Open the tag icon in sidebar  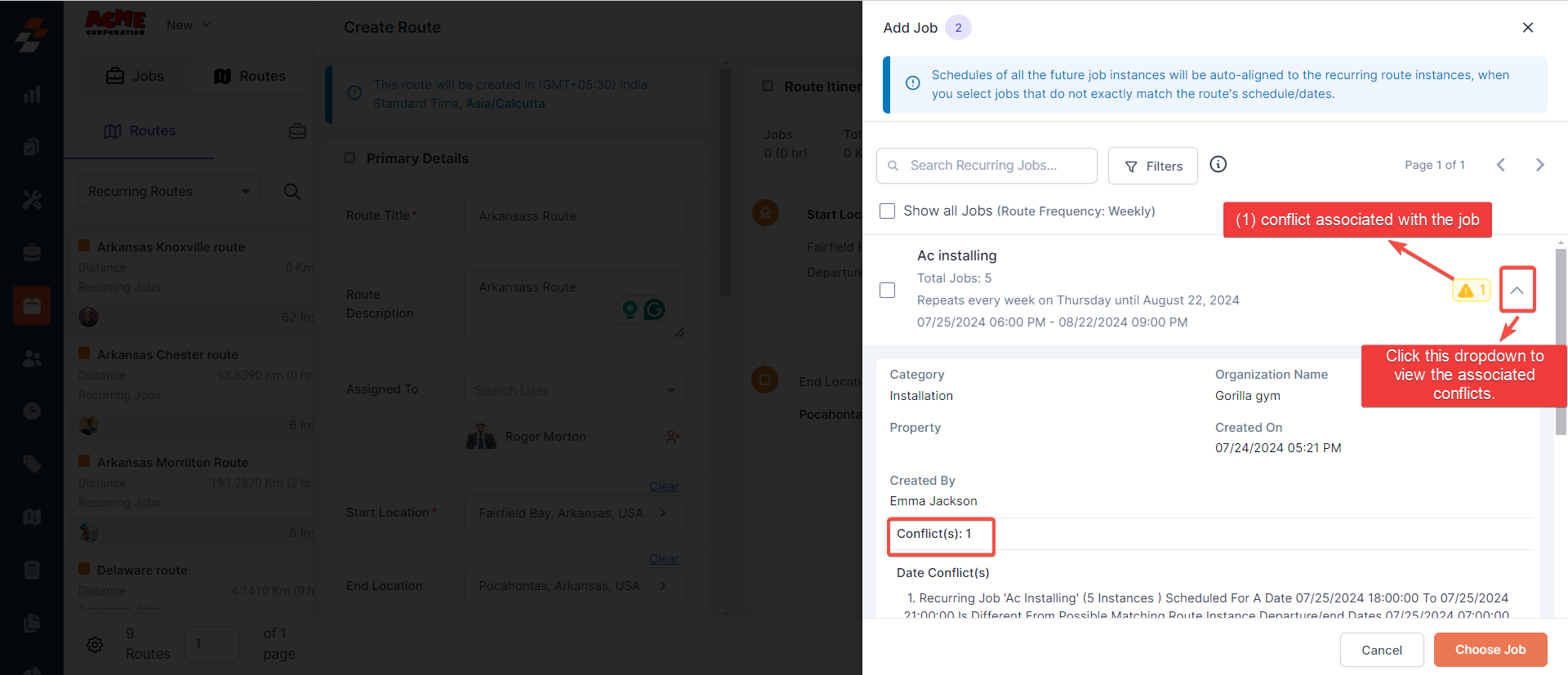[x=32, y=464]
